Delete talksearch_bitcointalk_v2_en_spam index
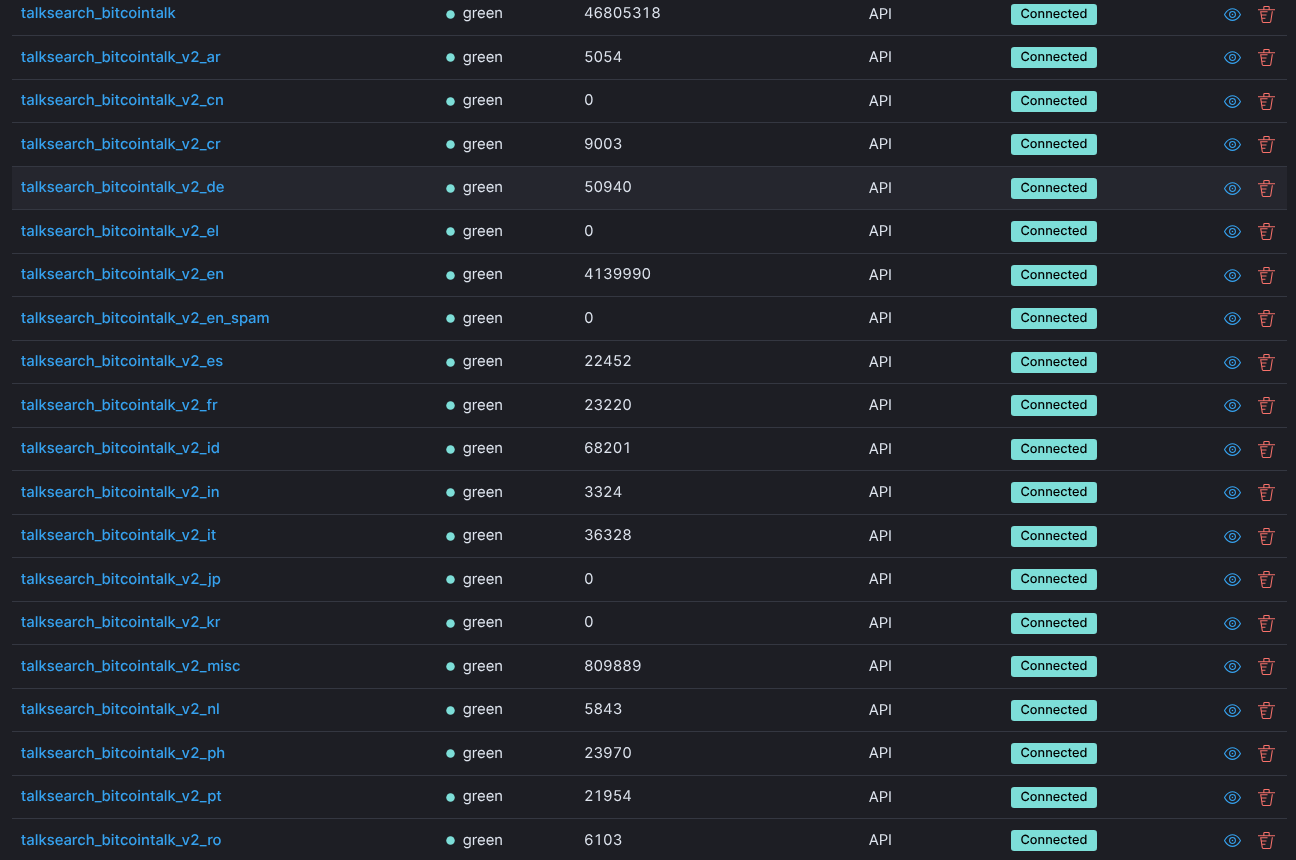 tap(1266, 318)
